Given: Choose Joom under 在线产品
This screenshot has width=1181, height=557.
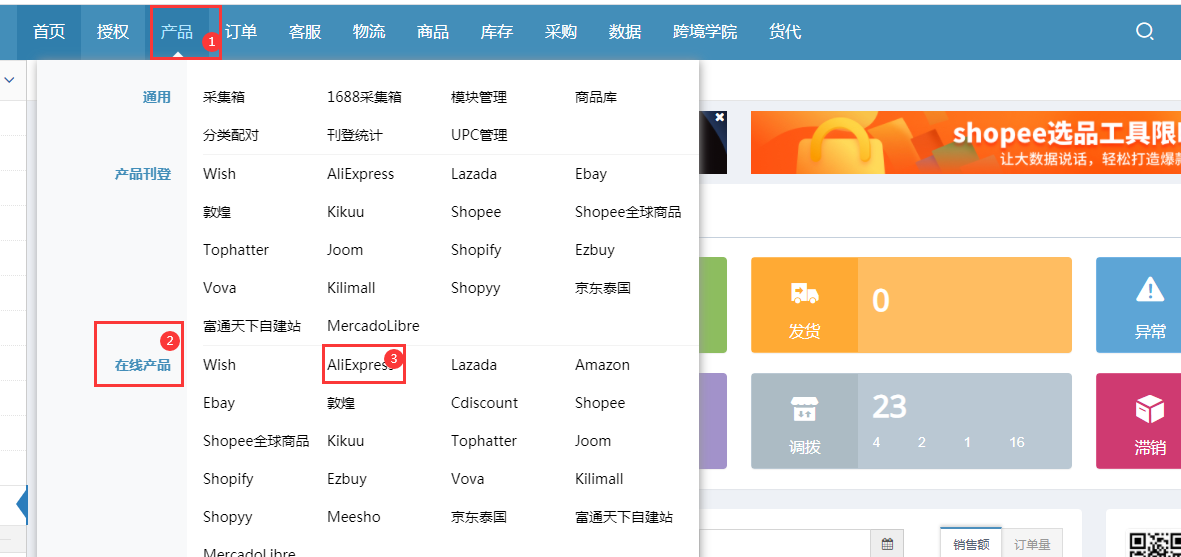Looking at the screenshot, I should [593, 441].
